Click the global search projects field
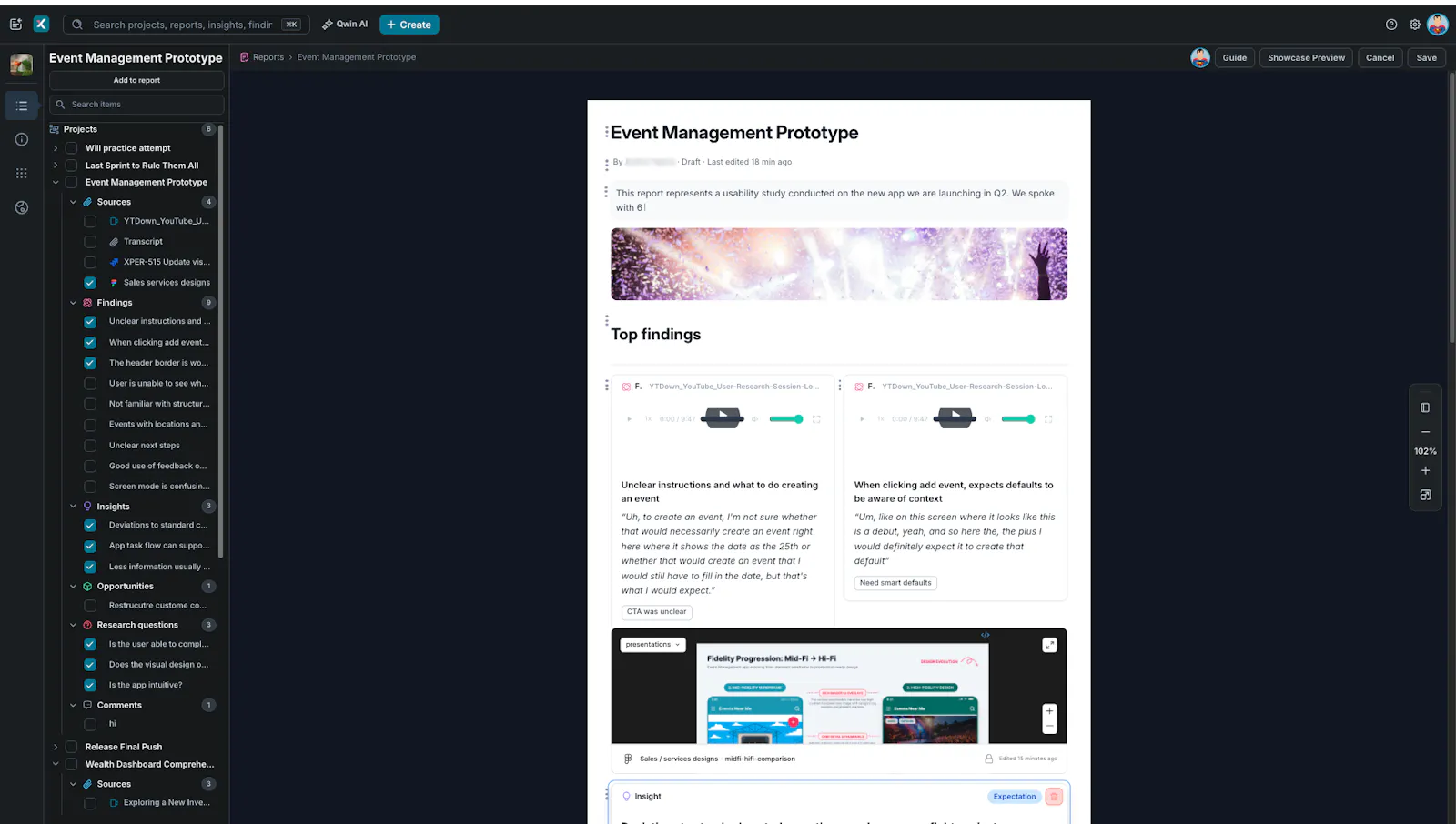 point(186,25)
